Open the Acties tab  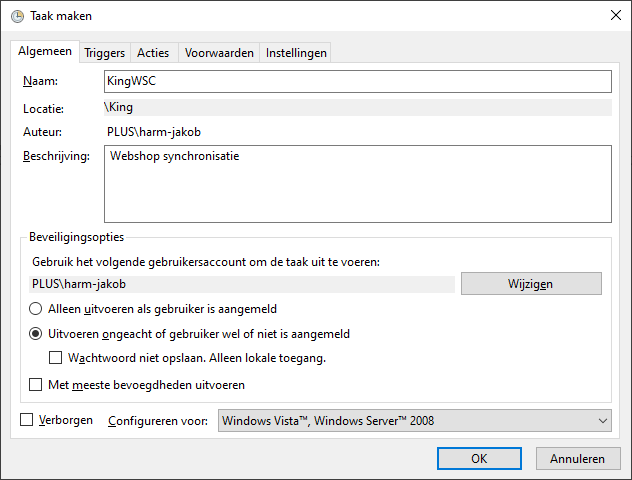(x=153, y=53)
